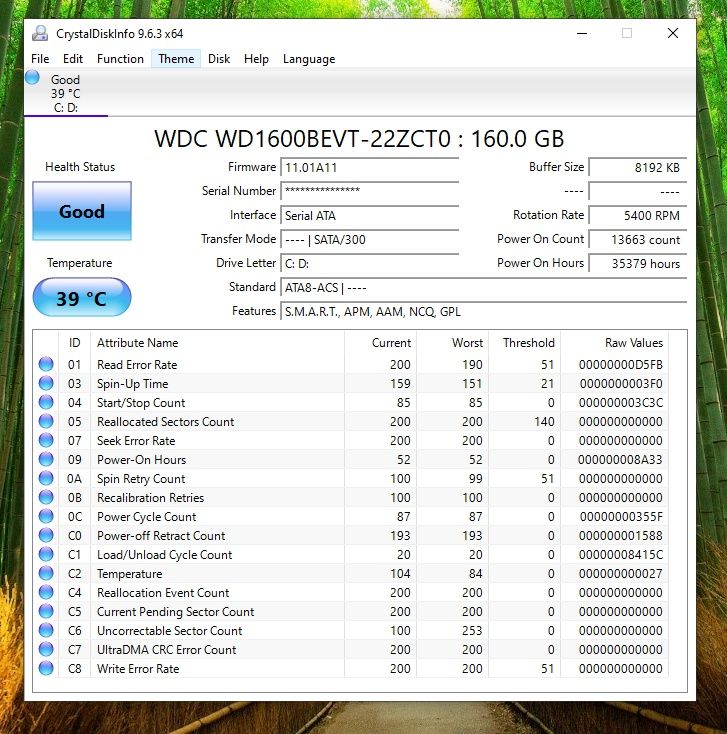727x734 pixels.
Task: Minimize the CrystalDiskInfo window
Action: [x=582, y=33]
